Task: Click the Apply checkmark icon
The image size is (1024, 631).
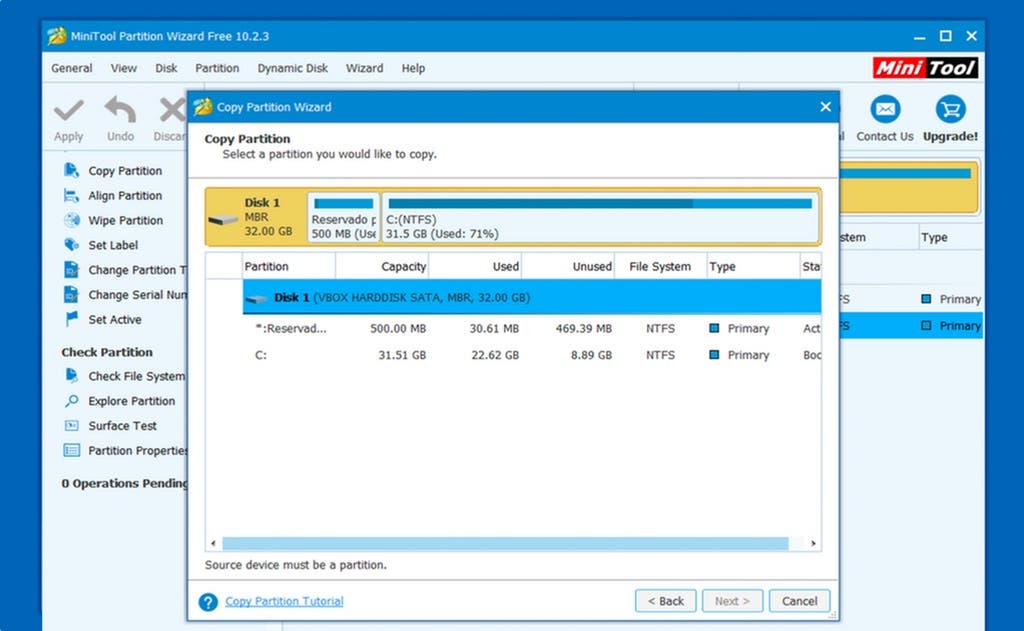Action: (x=68, y=110)
